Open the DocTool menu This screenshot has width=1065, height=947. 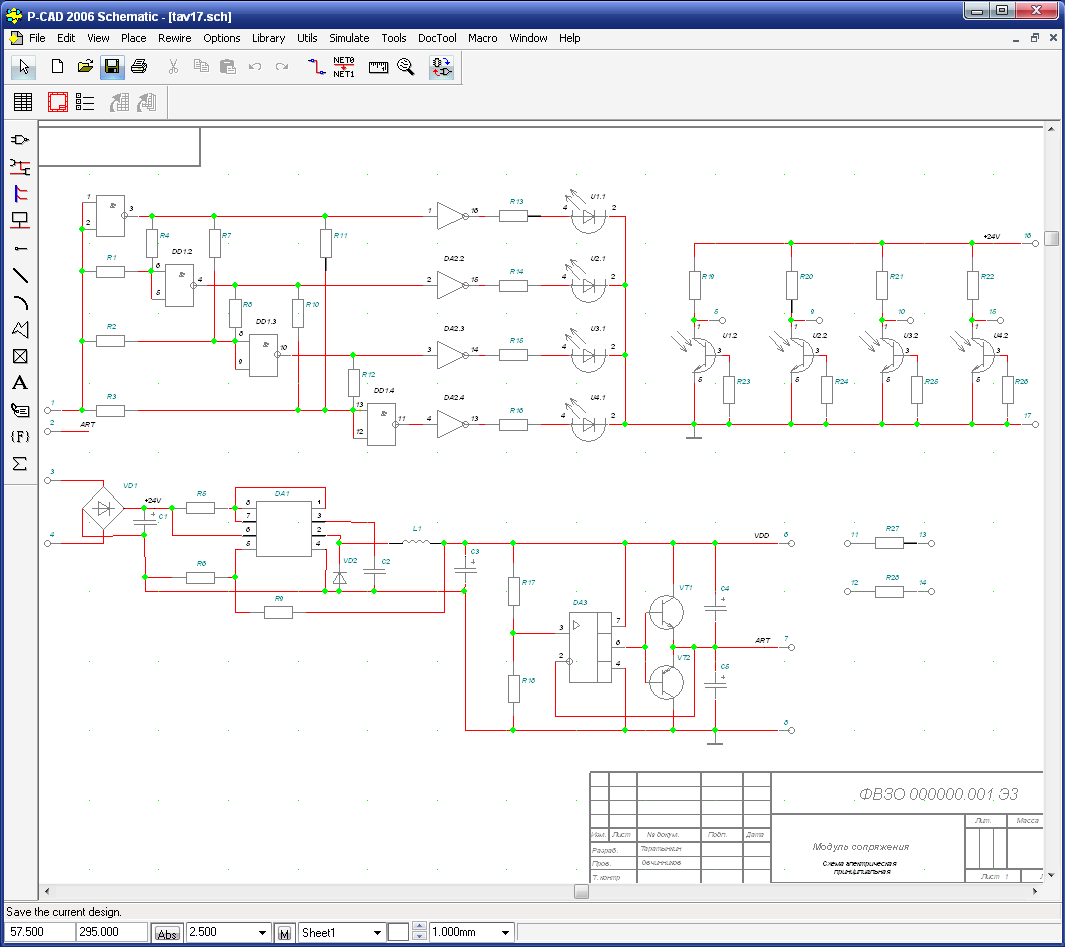437,38
